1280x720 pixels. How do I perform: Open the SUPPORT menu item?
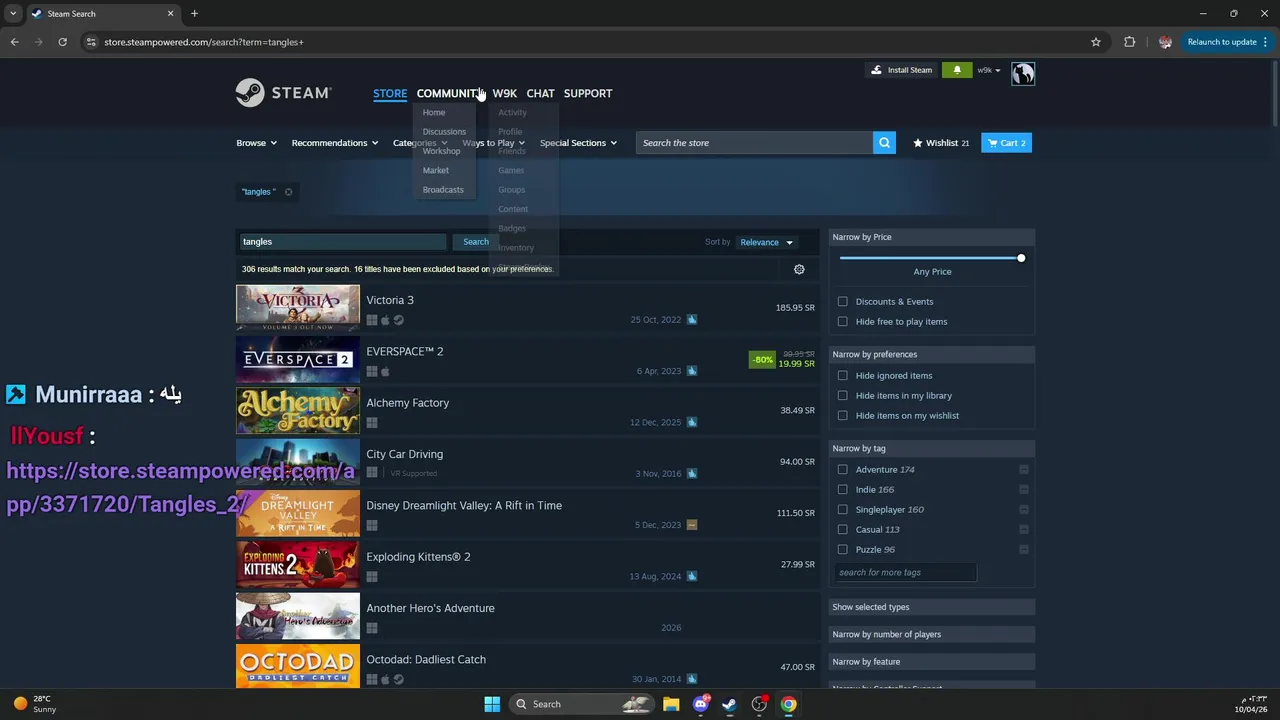point(588,93)
